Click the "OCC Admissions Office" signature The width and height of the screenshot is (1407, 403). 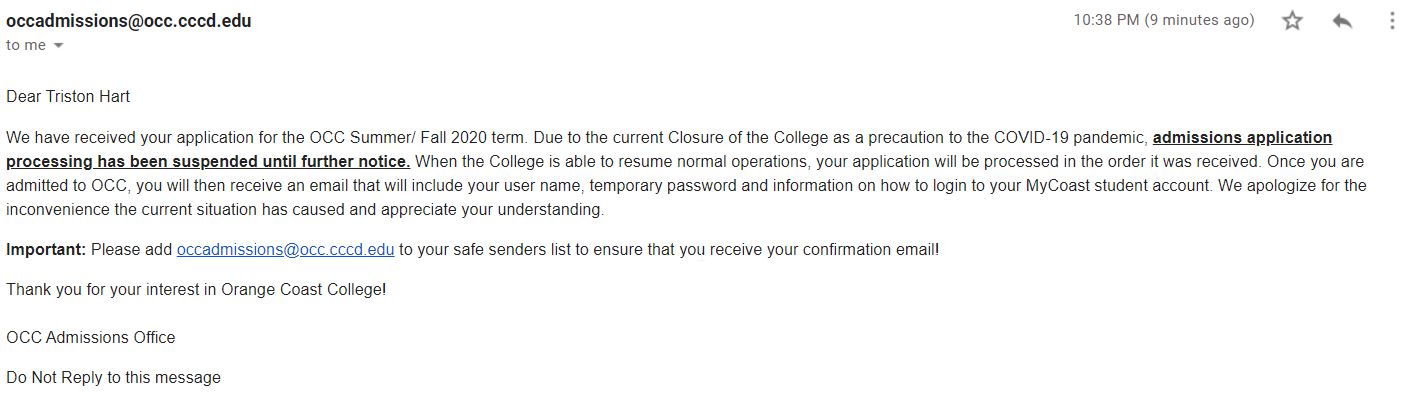[x=90, y=337]
